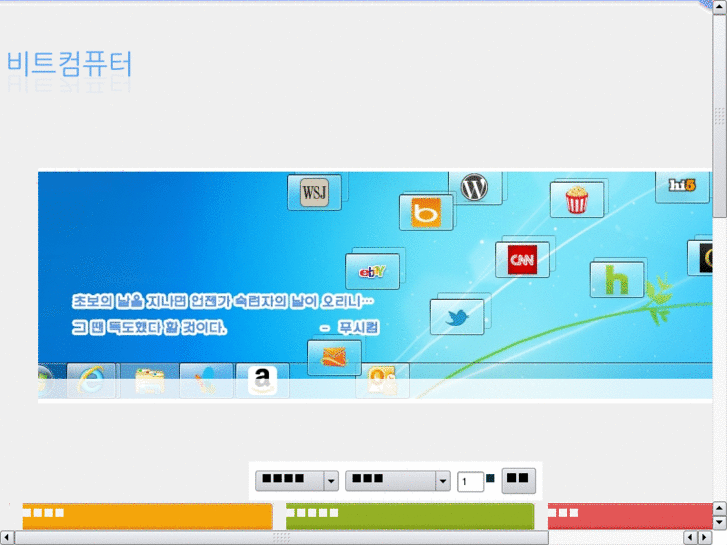This screenshot has height=545, width=727.
Task: Click the popcorn bucket icon
Action: (576, 200)
